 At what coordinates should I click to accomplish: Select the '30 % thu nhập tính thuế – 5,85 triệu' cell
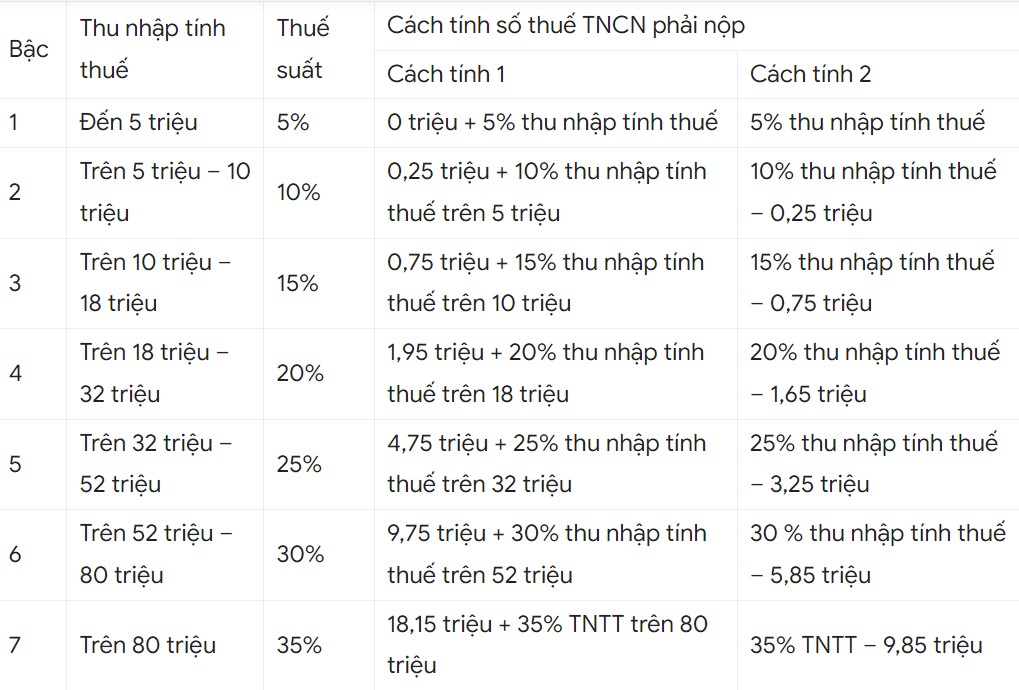tap(877, 554)
